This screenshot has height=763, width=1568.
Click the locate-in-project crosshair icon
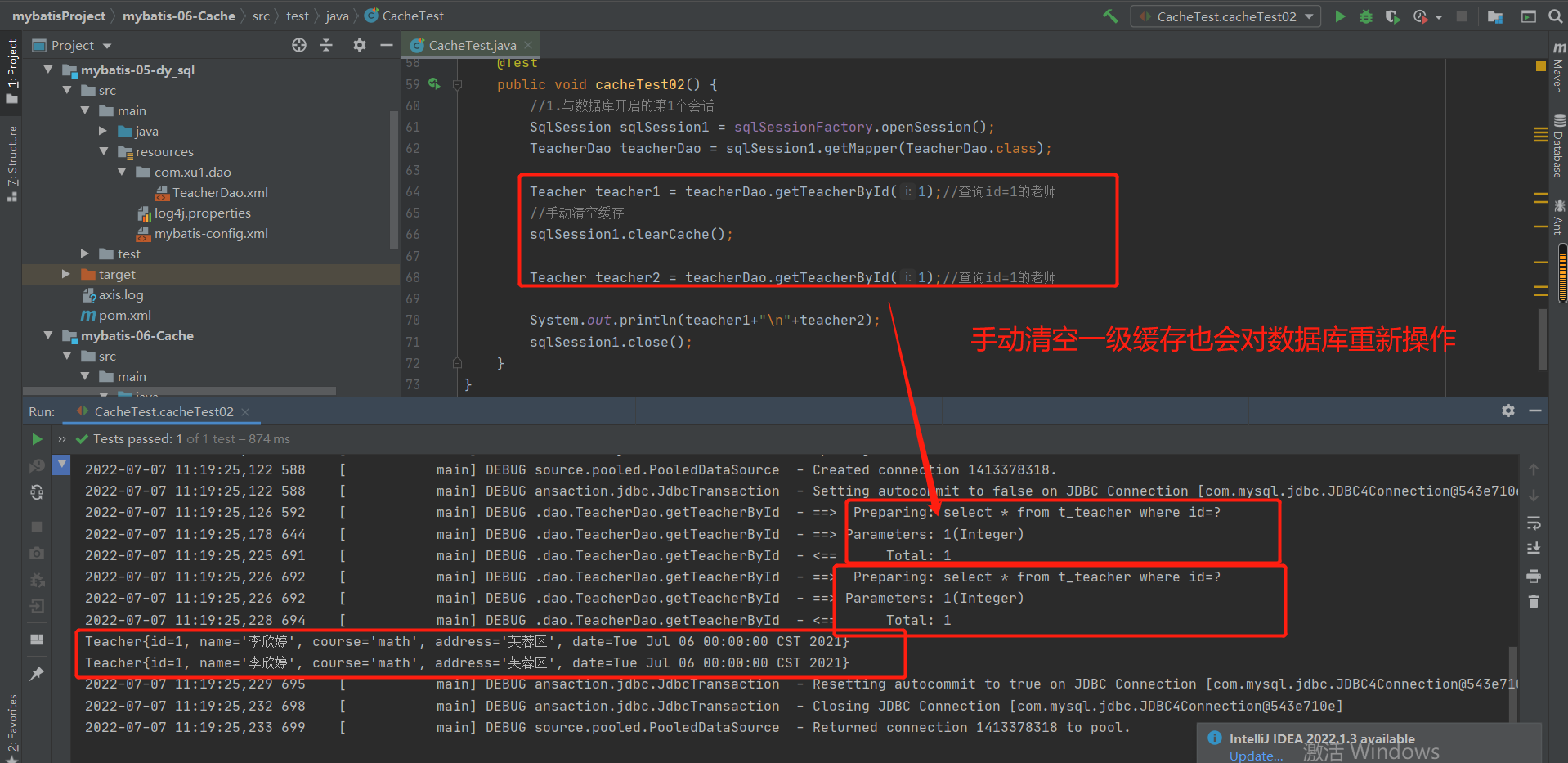click(299, 45)
